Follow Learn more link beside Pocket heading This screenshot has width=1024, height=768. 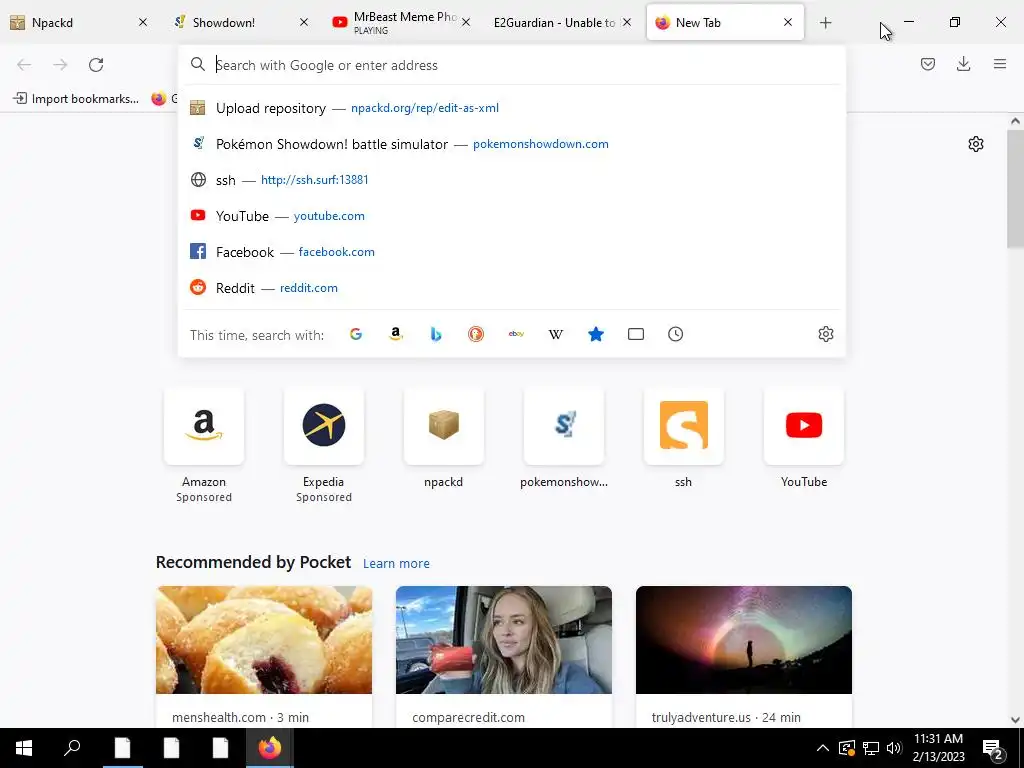pyautogui.click(x=396, y=564)
